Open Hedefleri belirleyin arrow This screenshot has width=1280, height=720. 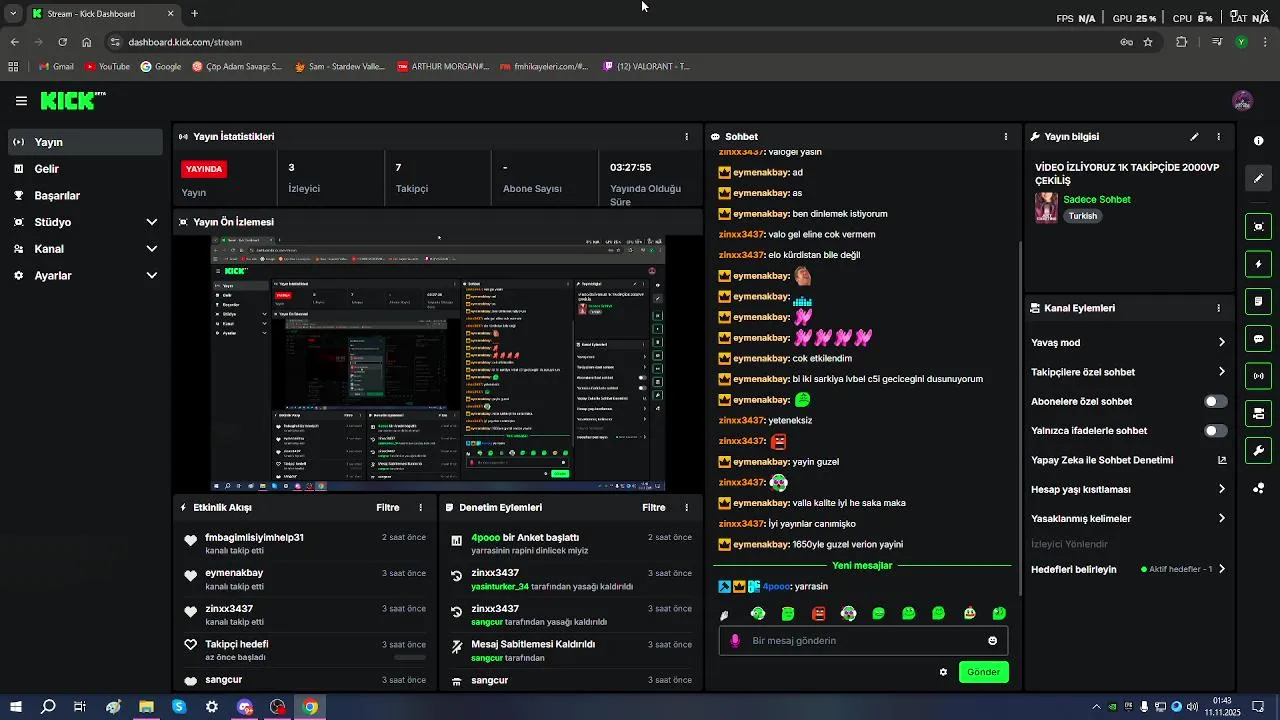(x=1221, y=570)
